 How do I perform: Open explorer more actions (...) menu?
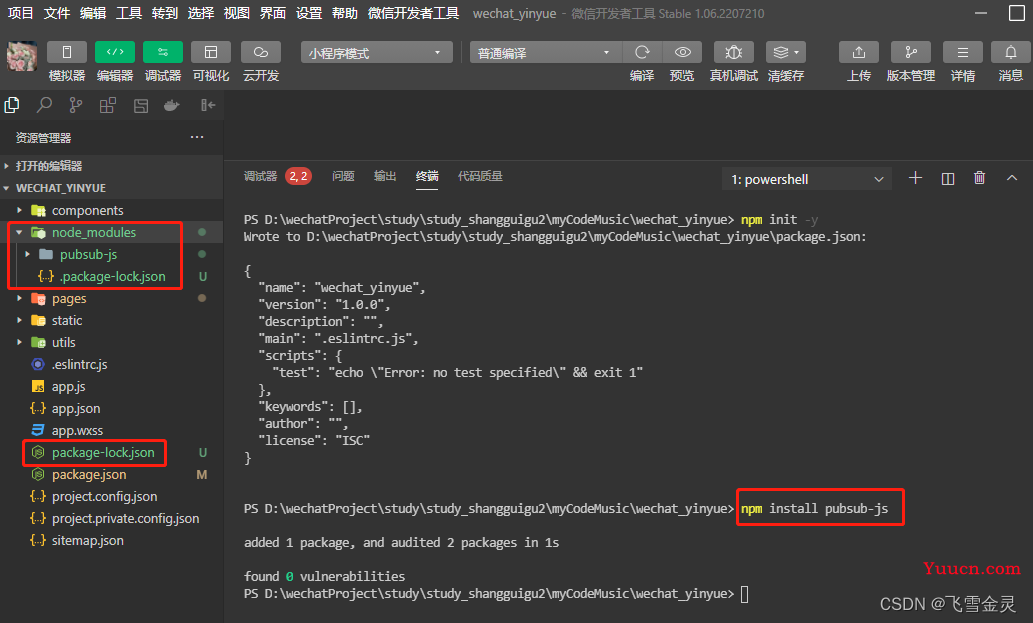point(197,137)
